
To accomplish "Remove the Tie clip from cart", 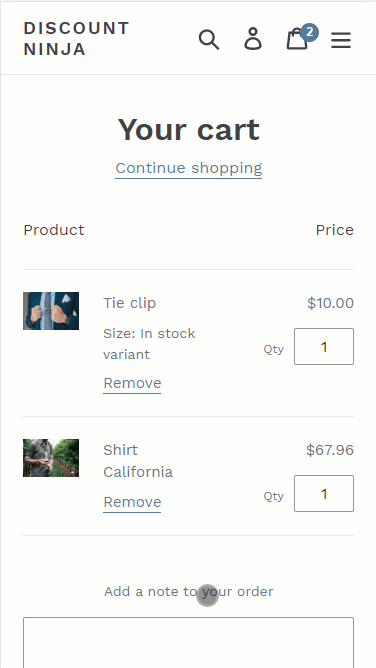I will click(x=132, y=383).
